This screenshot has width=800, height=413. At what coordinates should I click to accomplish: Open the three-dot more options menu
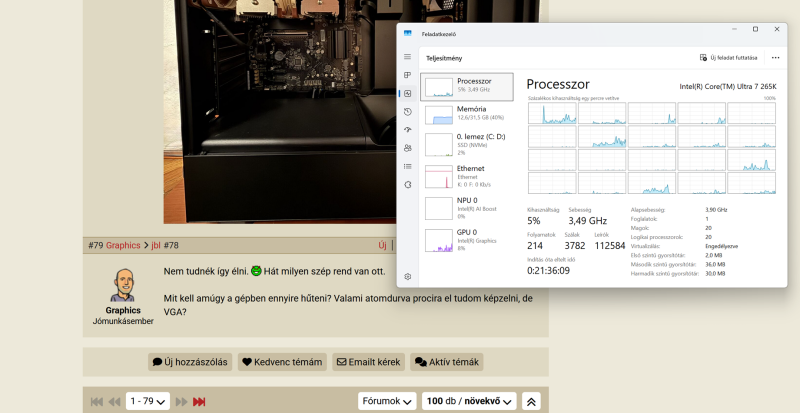[x=775, y=58]
